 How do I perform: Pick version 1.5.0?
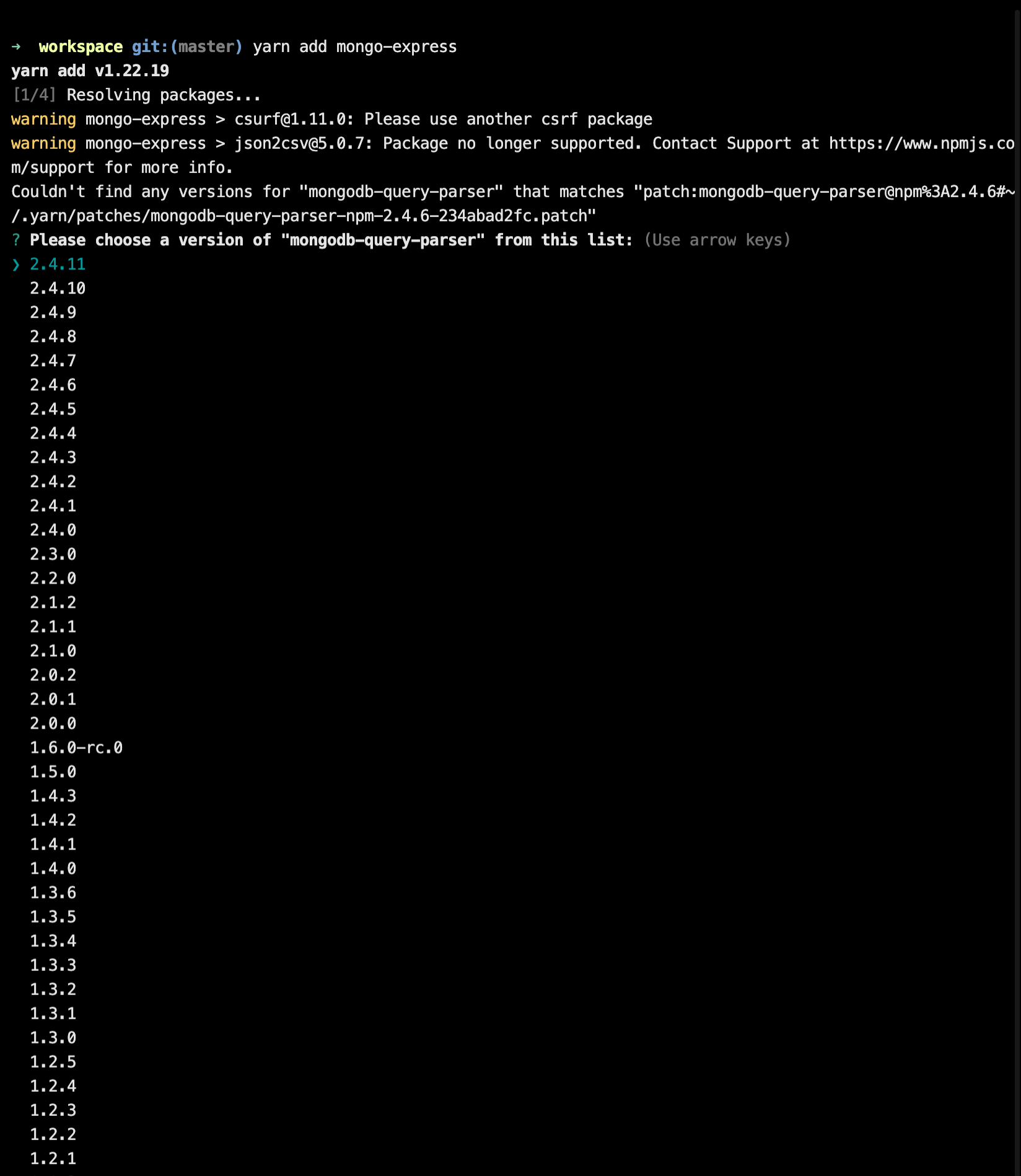point(53,771)
